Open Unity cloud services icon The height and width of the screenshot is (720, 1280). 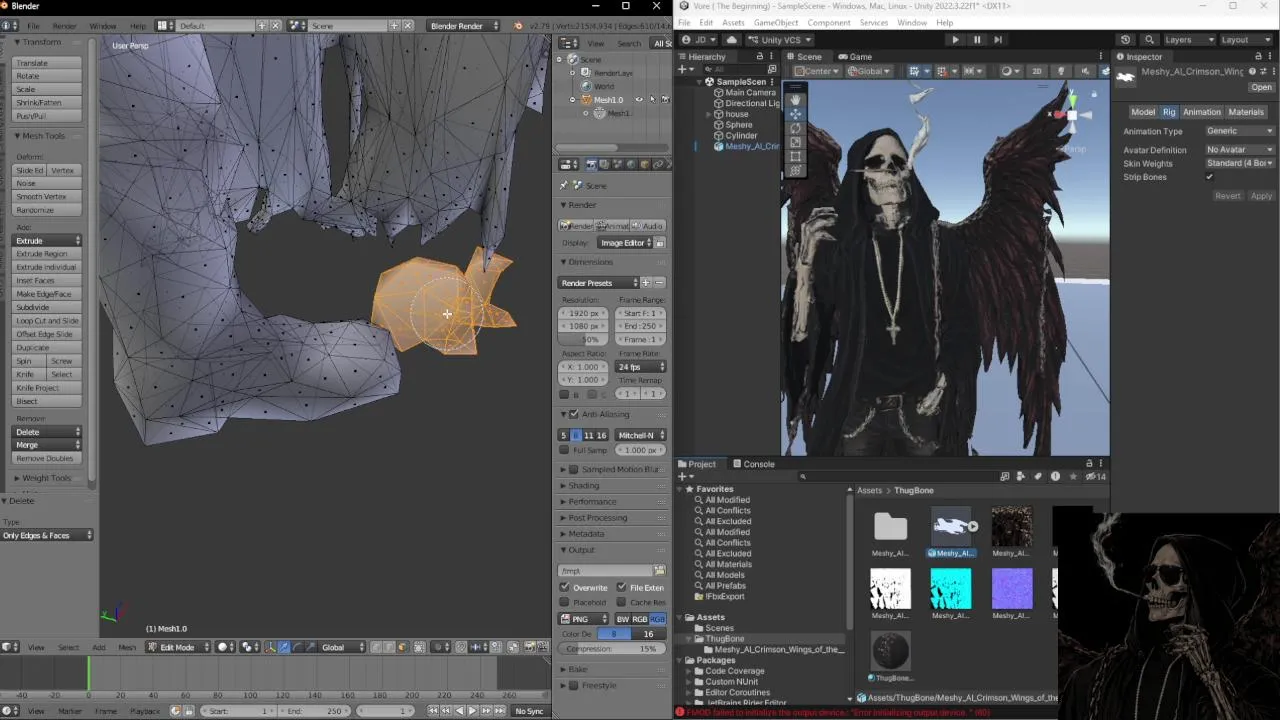732,40
